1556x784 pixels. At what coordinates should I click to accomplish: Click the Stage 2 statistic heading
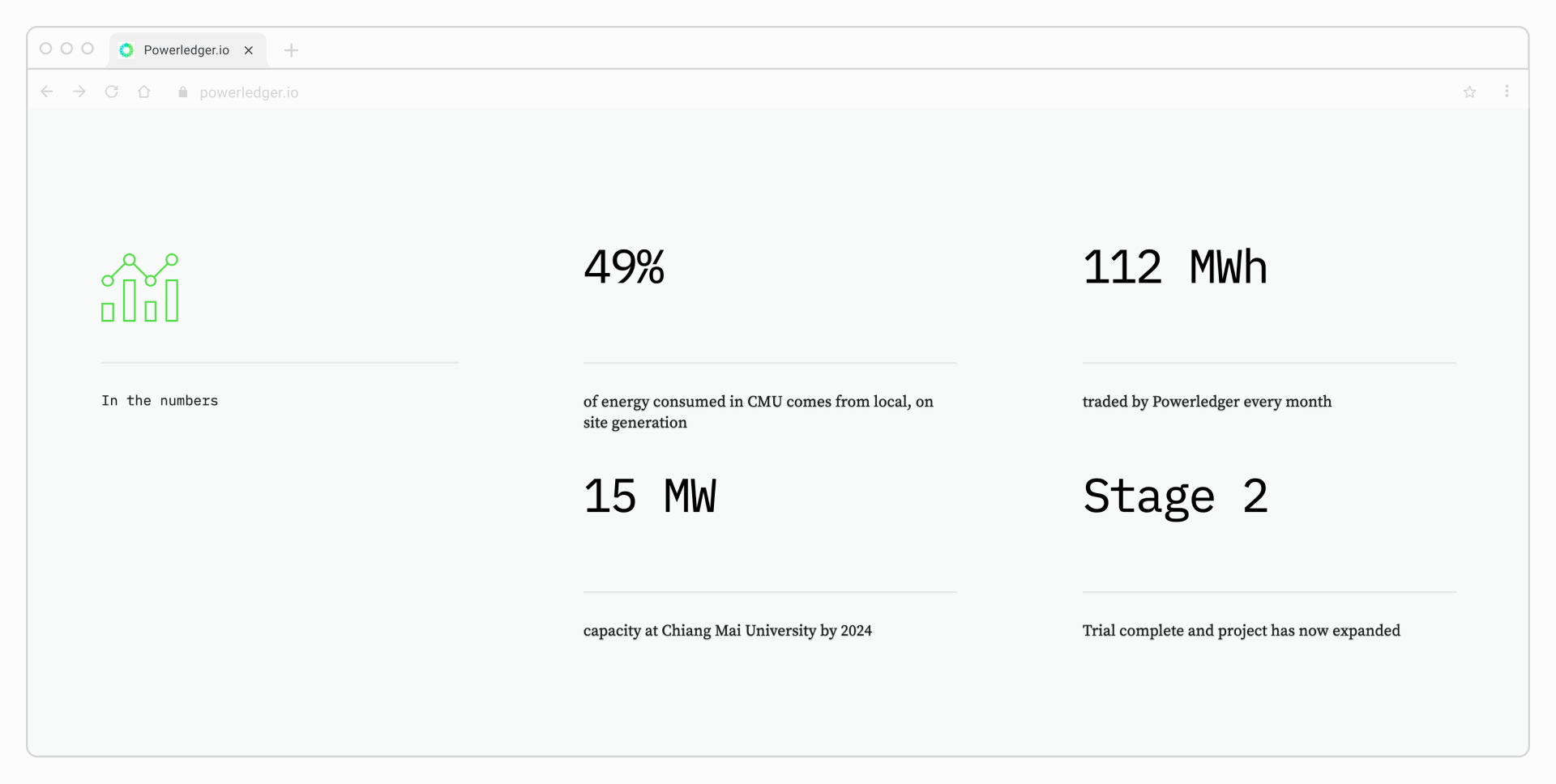coord(1176,496)
